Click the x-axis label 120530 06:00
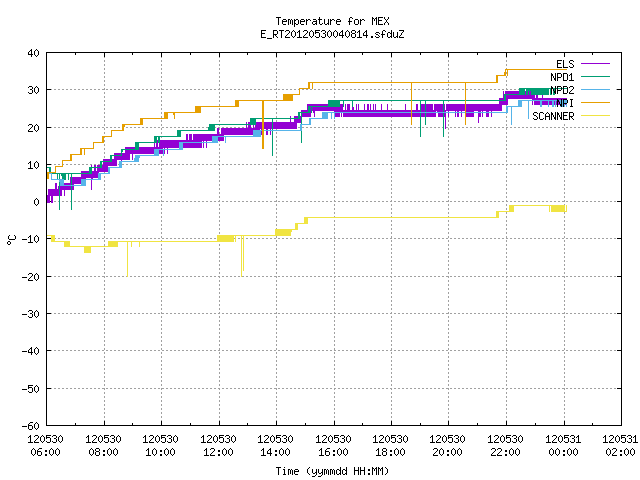Screen dimensions: 640x480 (45, 446)
